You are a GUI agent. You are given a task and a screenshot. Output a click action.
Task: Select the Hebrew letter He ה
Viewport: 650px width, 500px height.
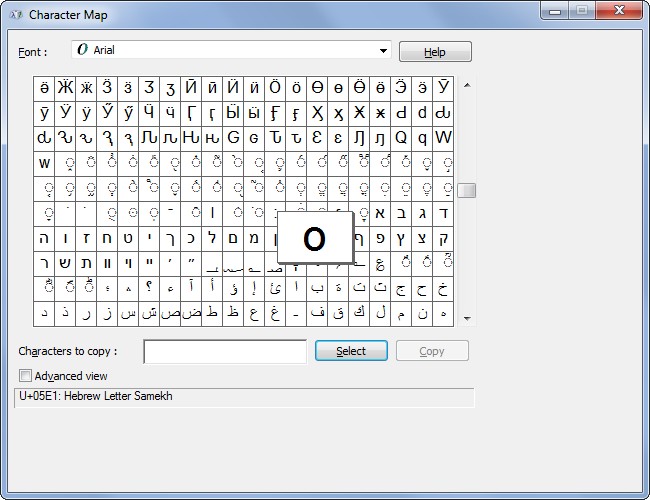[x=44, y=238]
